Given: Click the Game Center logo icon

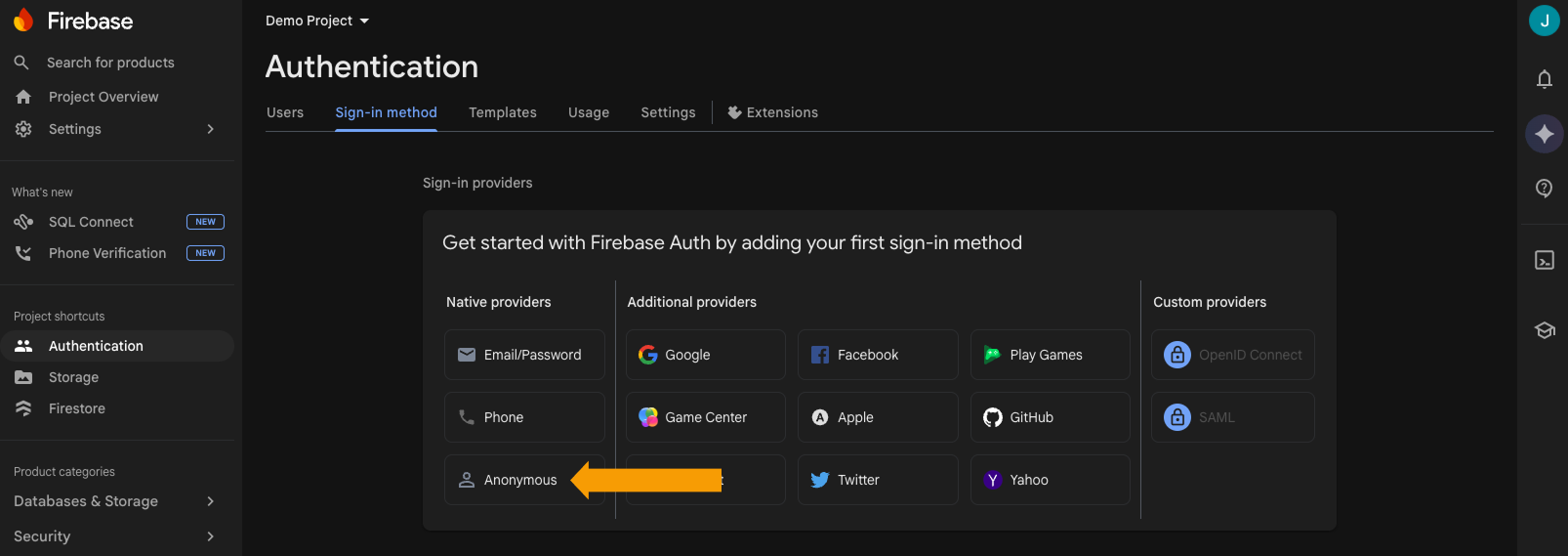Looking at the screenshot, I should click(648, 417).
